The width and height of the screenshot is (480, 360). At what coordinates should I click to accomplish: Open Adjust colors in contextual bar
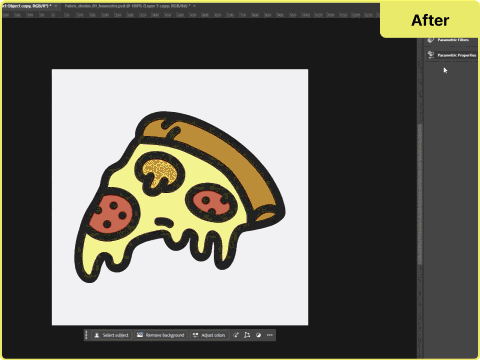click(209, 335)
